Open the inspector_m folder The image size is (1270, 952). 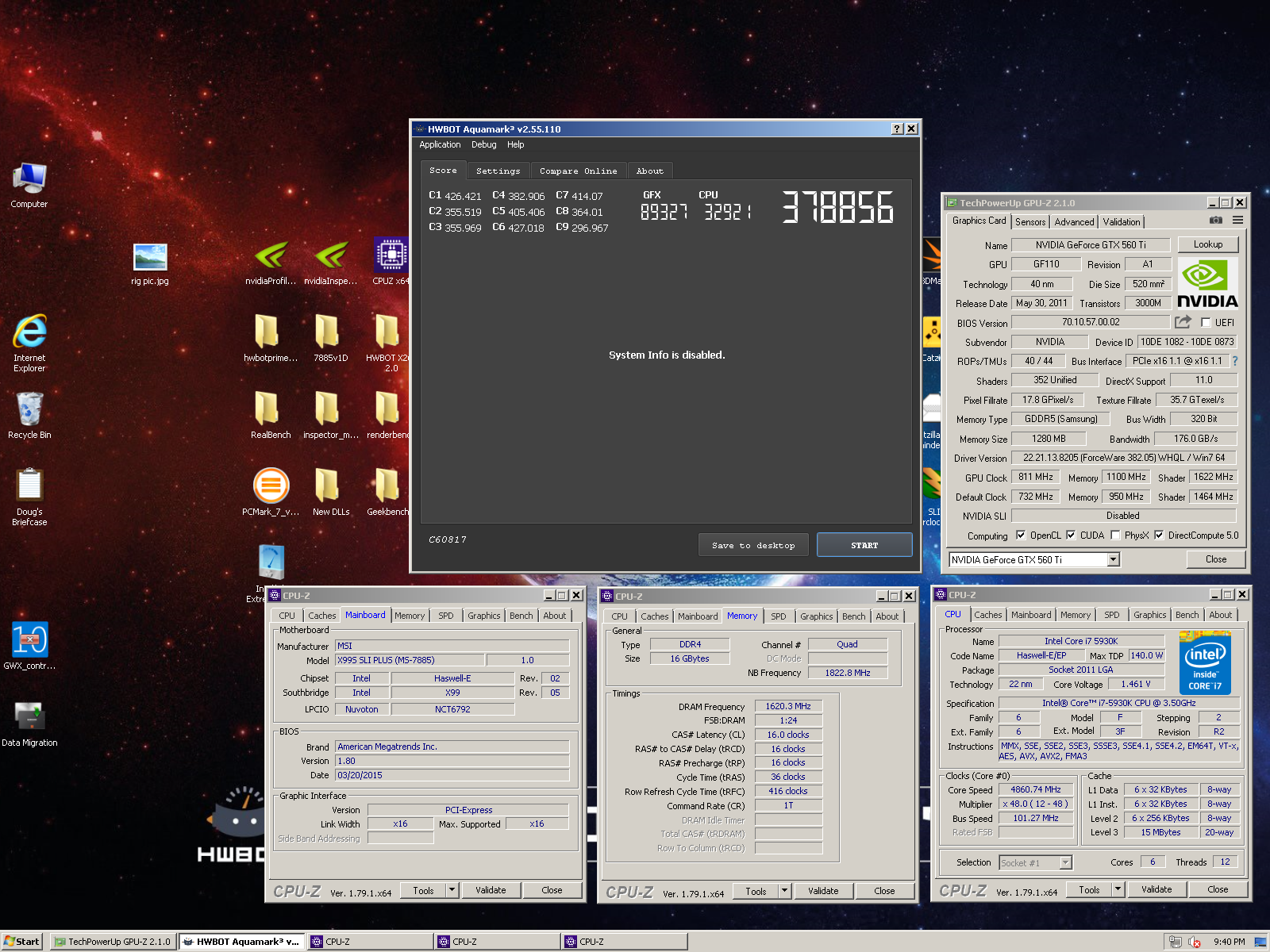(331, 415)
